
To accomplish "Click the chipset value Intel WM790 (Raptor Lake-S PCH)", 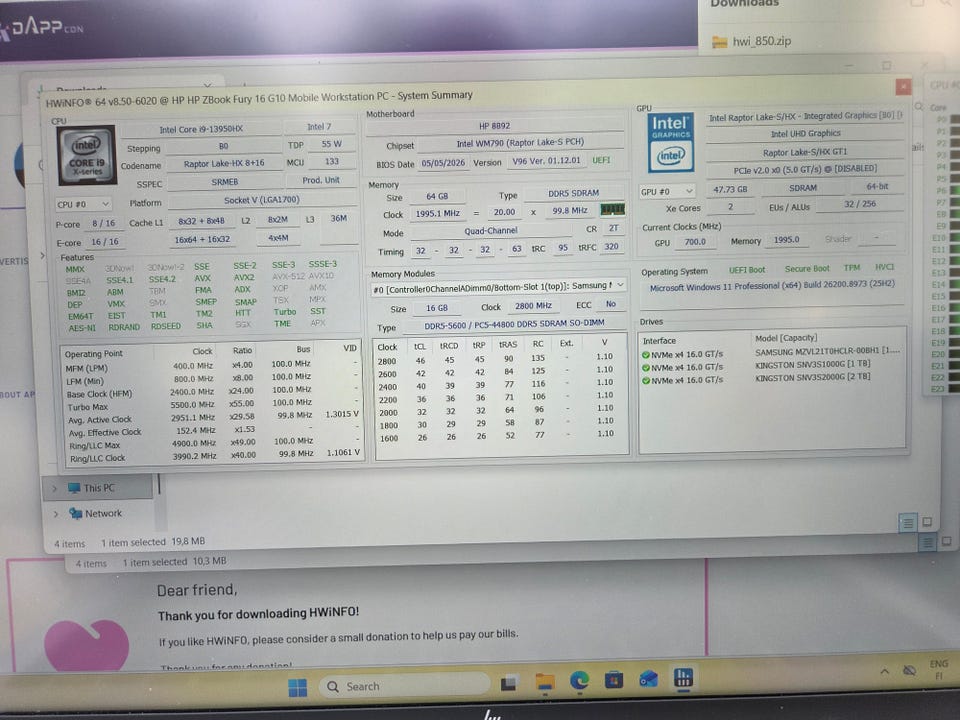I will pyautogui.click(x=520, y=143).
